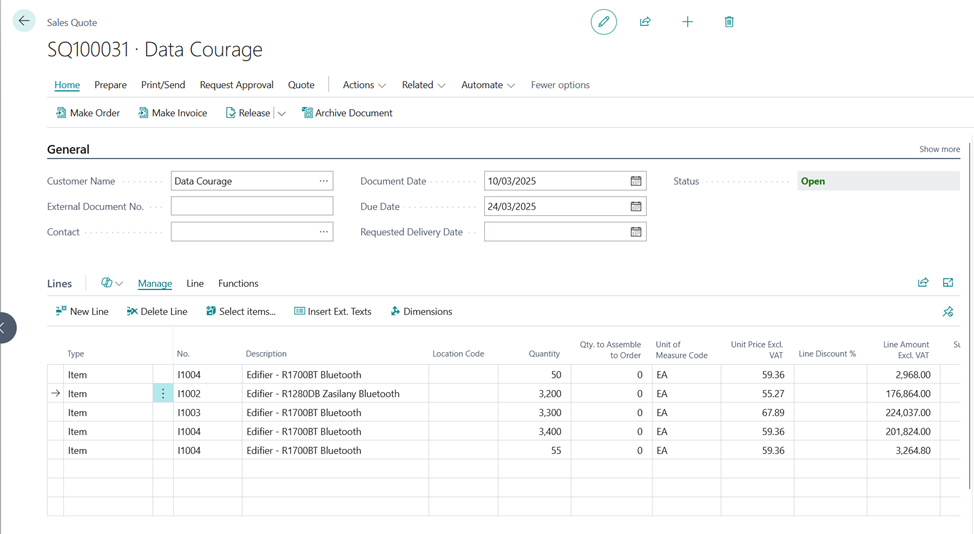Screen dimensions: 974x534
Task: Open the Release split-button dropdown arrow
Action: (x=282, y=114)
